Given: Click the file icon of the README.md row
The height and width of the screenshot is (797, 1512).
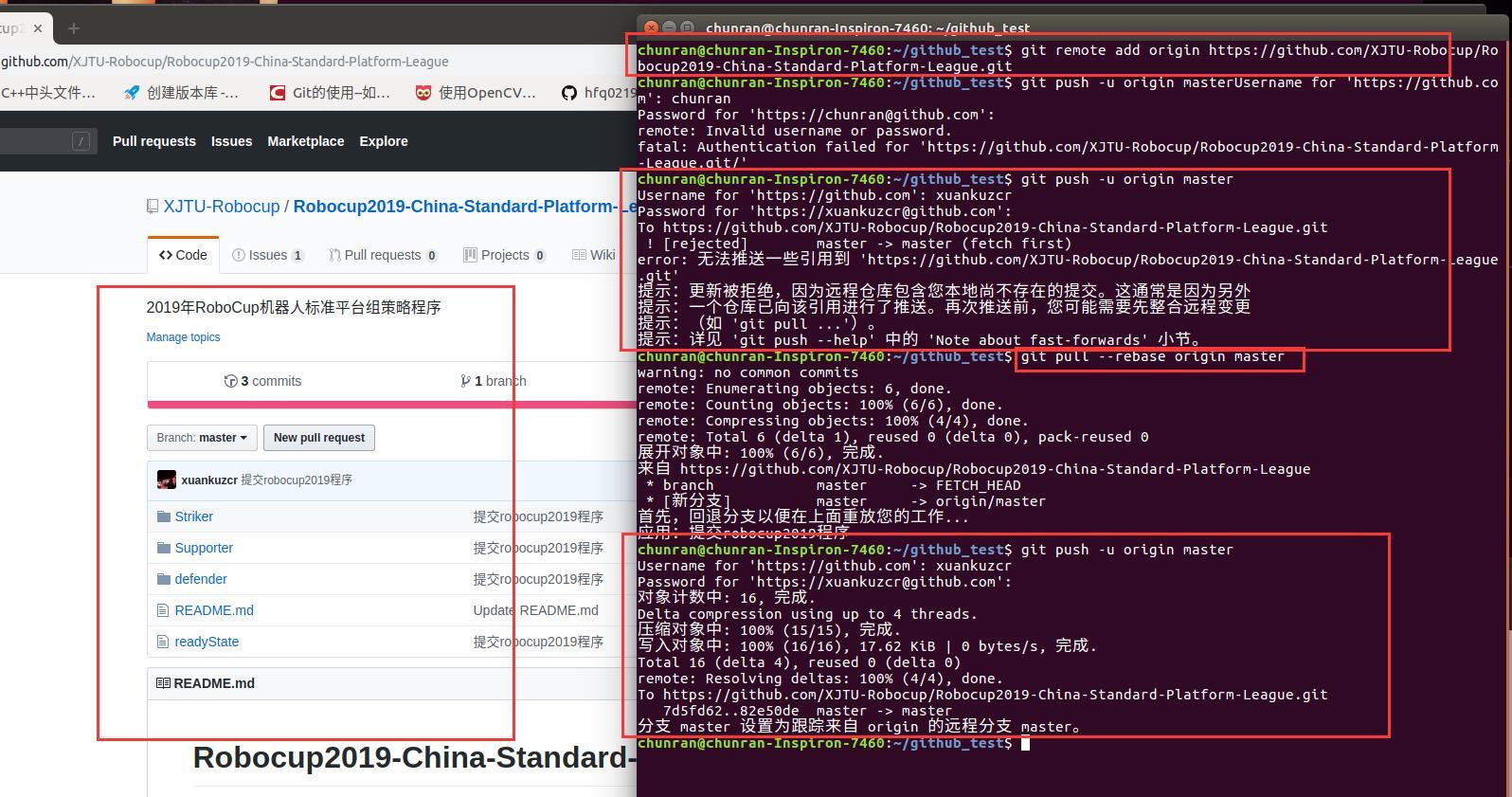Looking at the screenshot, I should coord(163,610).
